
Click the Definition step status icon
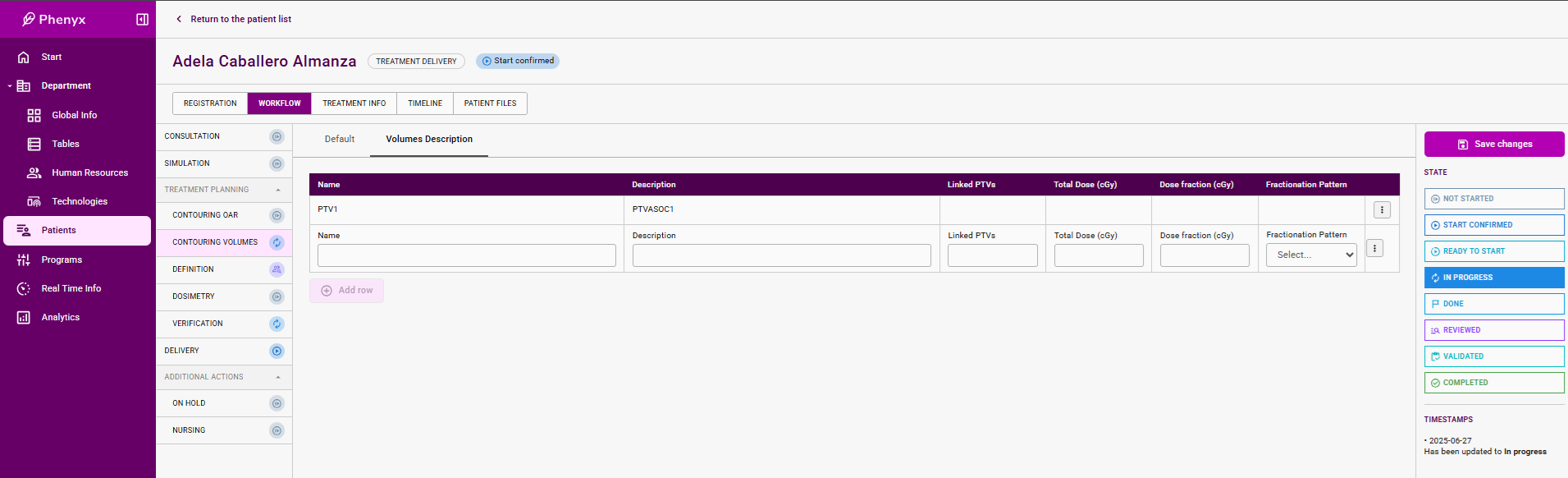tap(277, 269)
